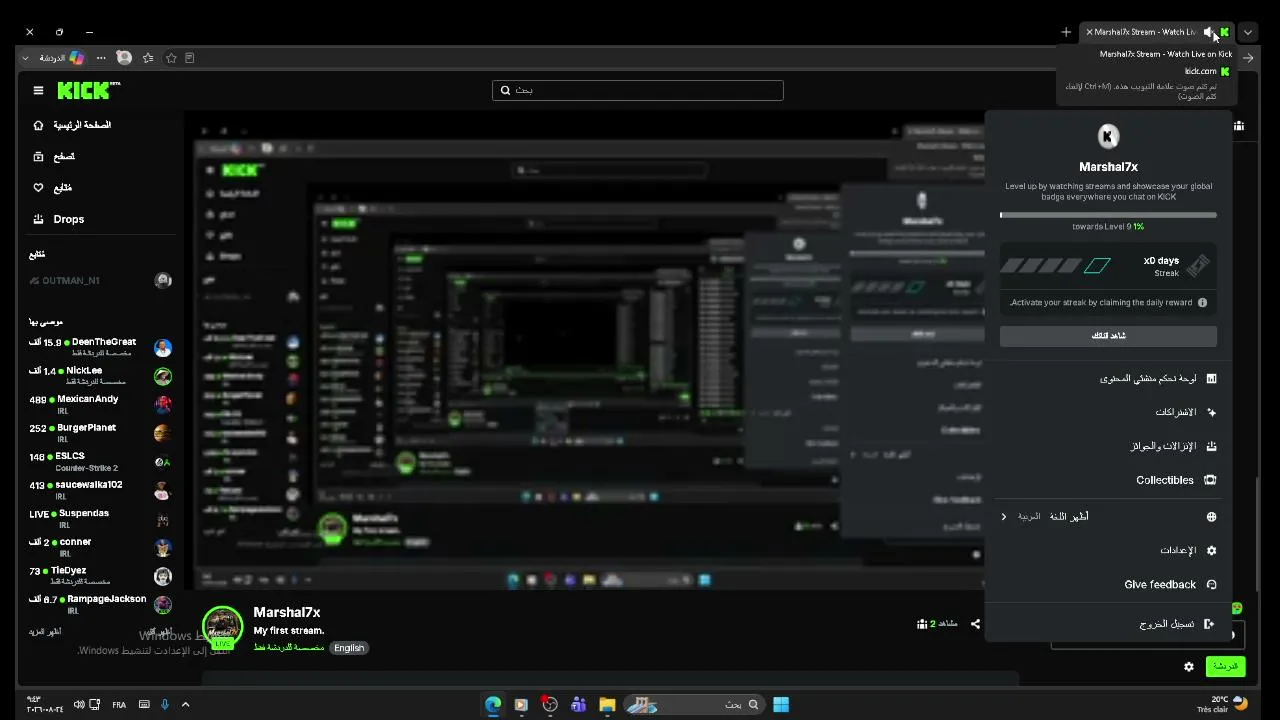Switch to the Marshal7x Stream browser tab
The height and width of the screenshot is (720, 1280).
click(x=1158, y=32)
